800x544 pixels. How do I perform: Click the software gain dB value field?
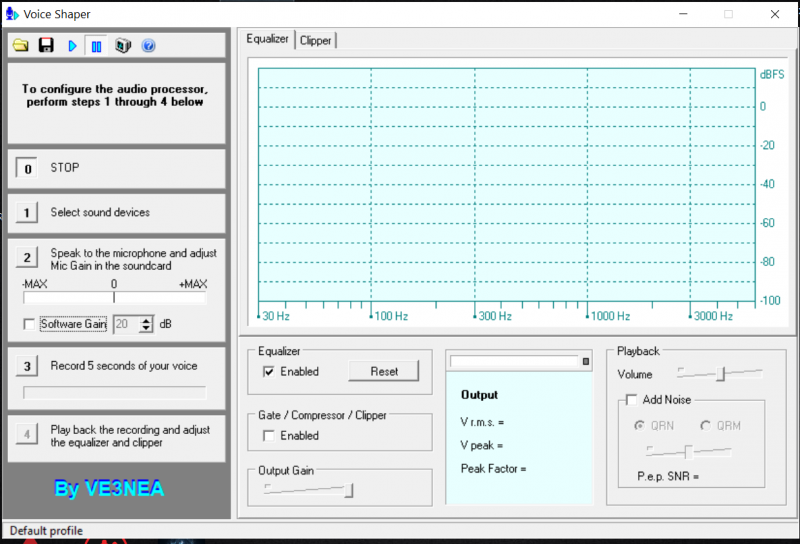point(126,324)
